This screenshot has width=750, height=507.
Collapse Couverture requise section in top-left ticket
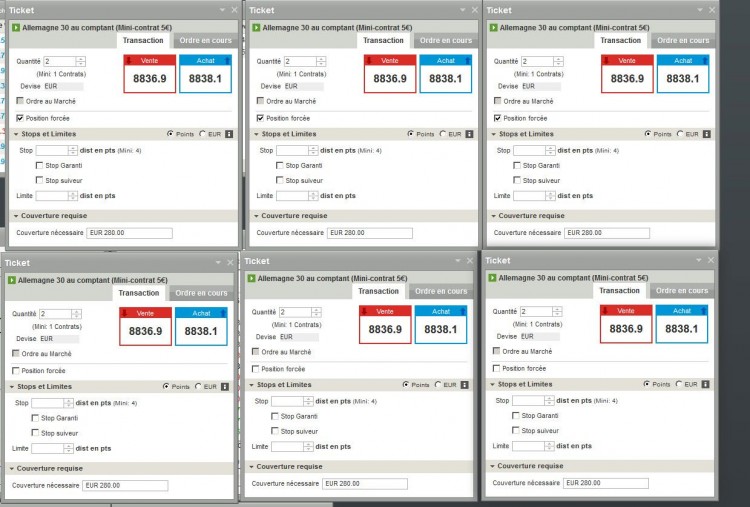16,216
